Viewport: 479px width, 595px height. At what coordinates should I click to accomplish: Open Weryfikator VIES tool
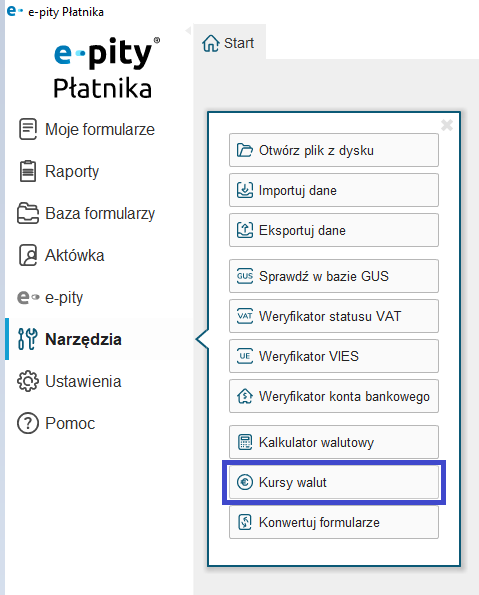pyautogui.click(x=334, y=356)
